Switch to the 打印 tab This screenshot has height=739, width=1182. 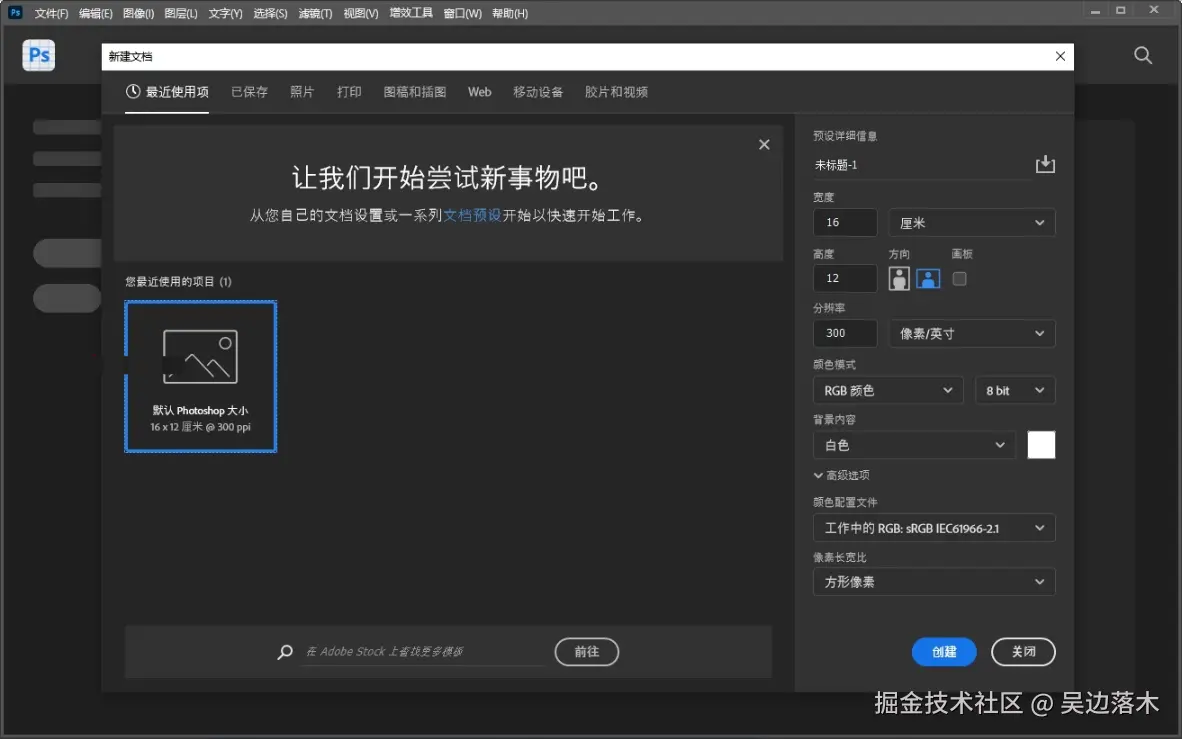349,92
